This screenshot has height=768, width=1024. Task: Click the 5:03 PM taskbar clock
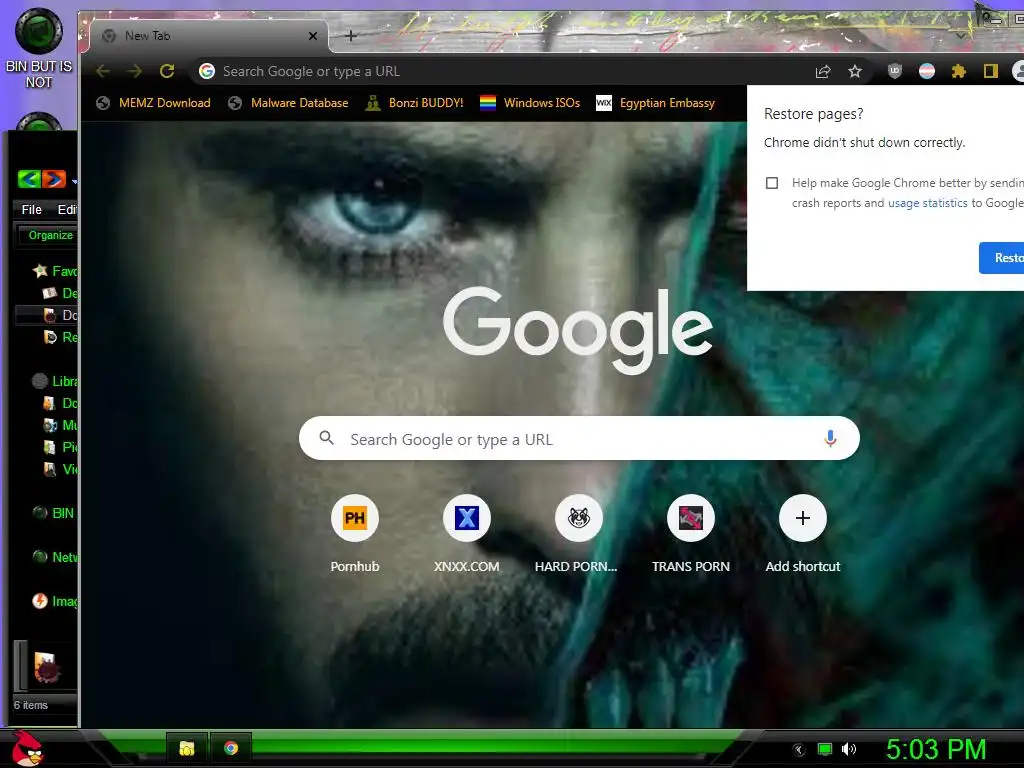[936, 749]
